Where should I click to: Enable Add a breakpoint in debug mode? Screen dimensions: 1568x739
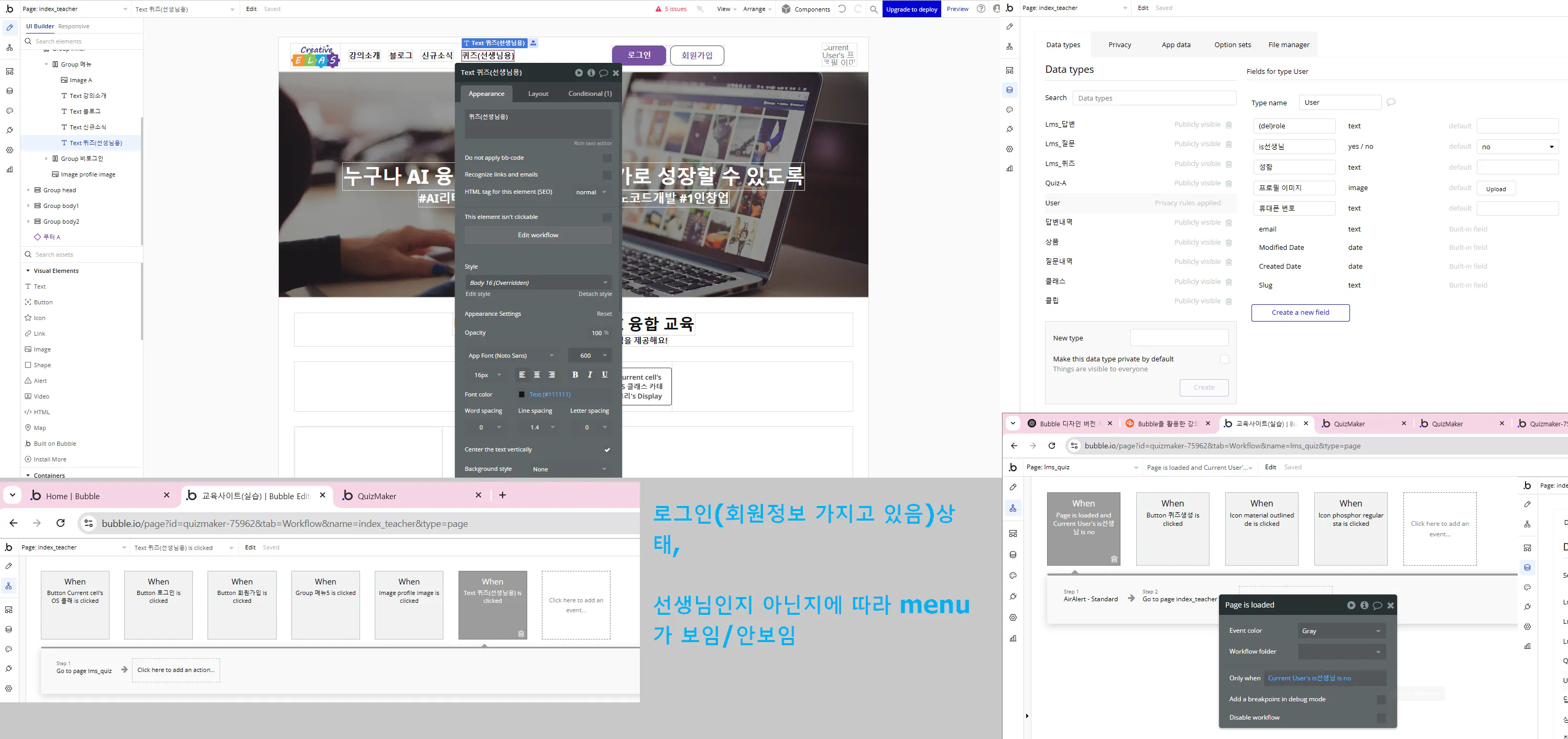tap(1381, 700)
